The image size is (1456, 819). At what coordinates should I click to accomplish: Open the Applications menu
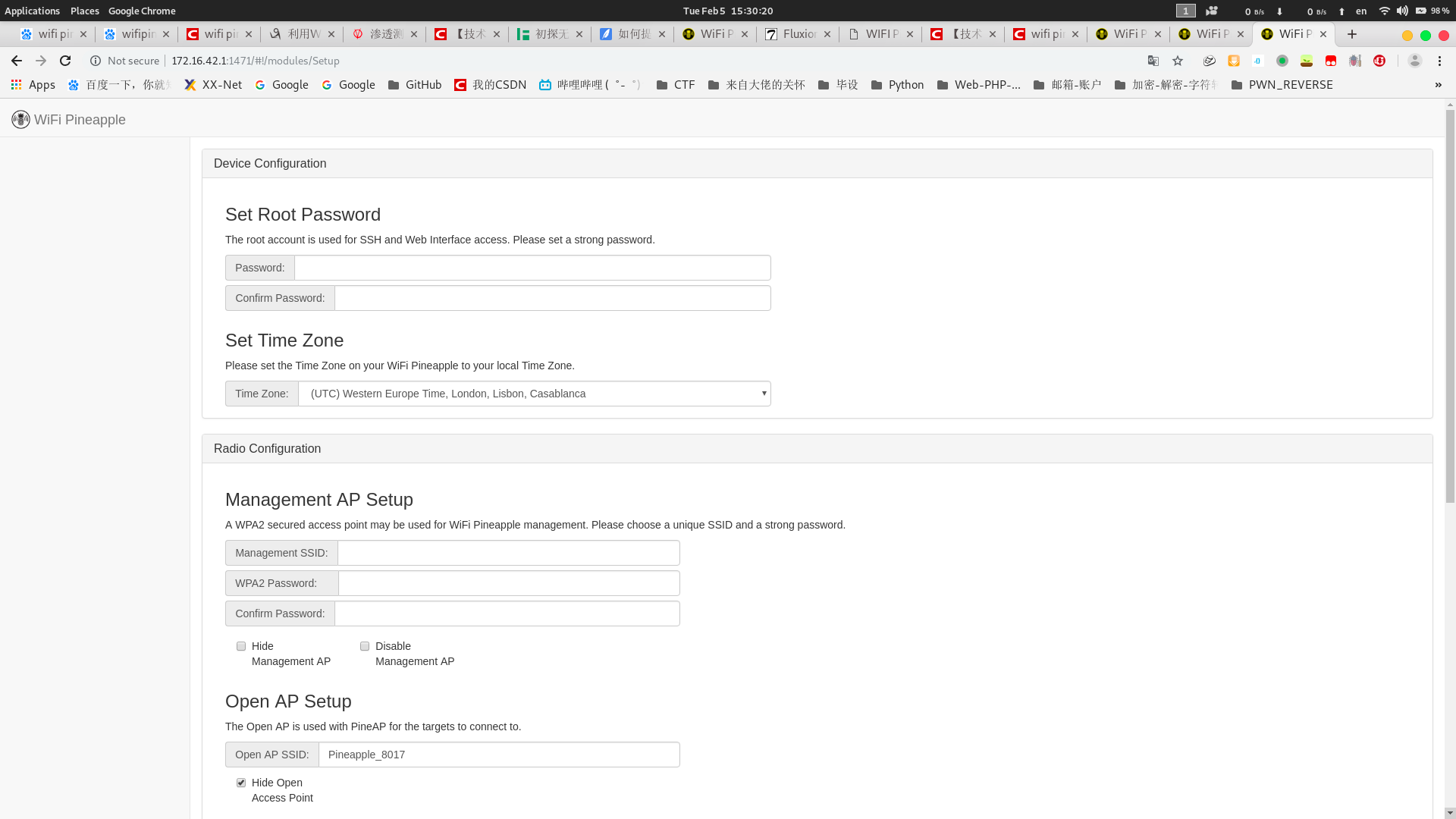(x=32, y=11)
